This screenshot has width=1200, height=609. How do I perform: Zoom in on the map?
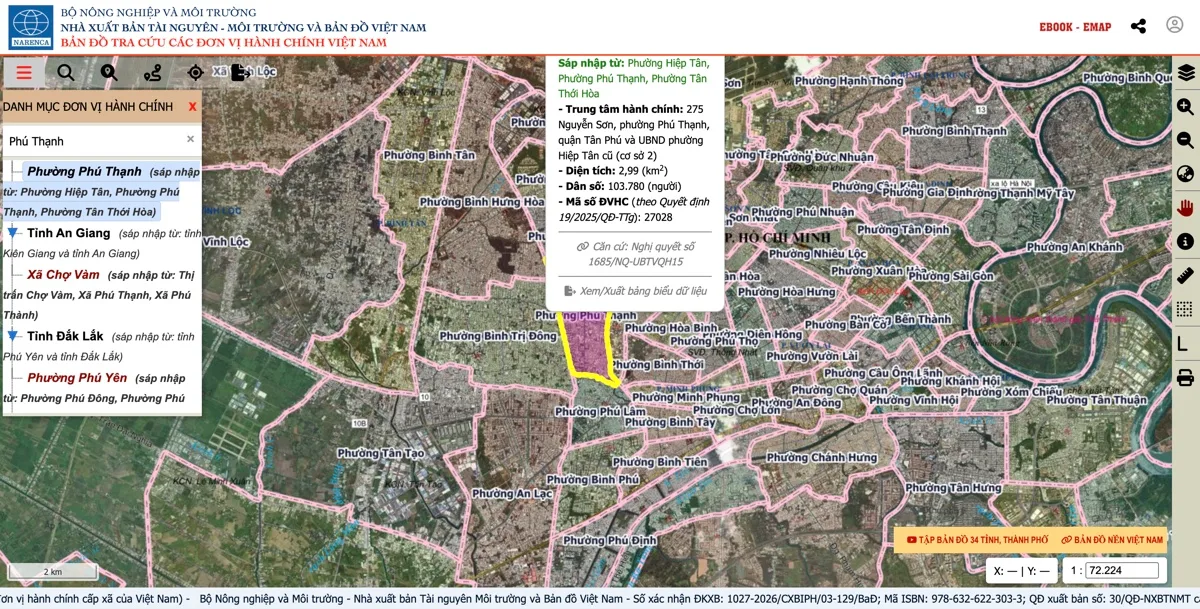click(x=1186, y=107)
